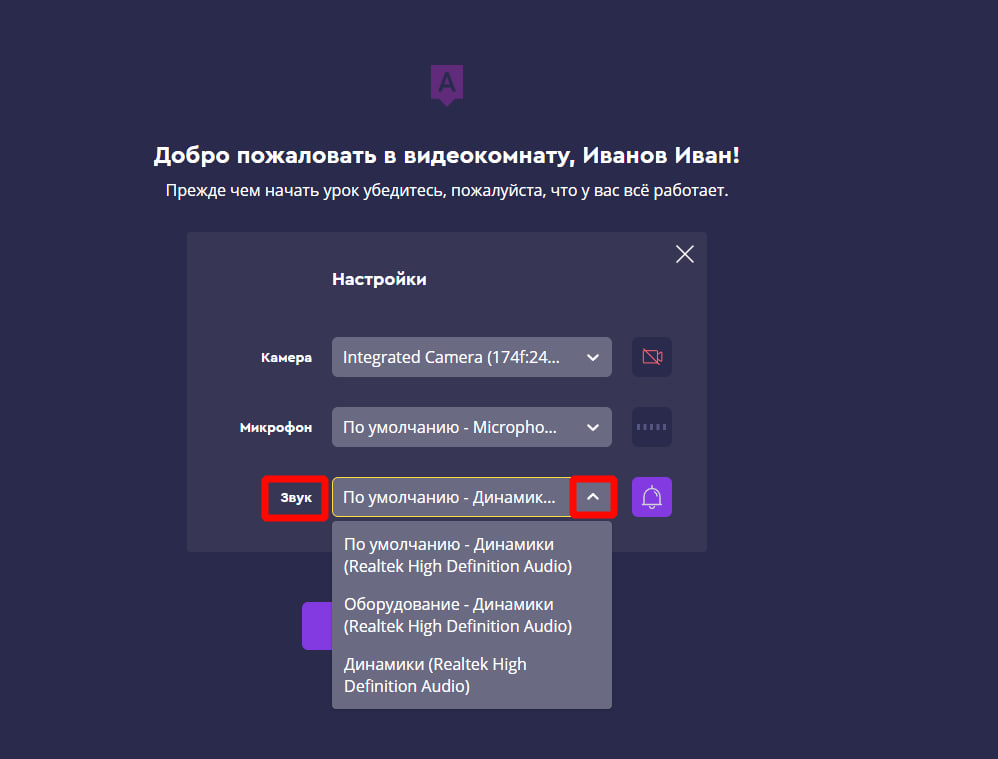Choose Оборудование - Динамики option
This screenshot has width=998, height=759.
pyautogui.click(x=472, y=615)
